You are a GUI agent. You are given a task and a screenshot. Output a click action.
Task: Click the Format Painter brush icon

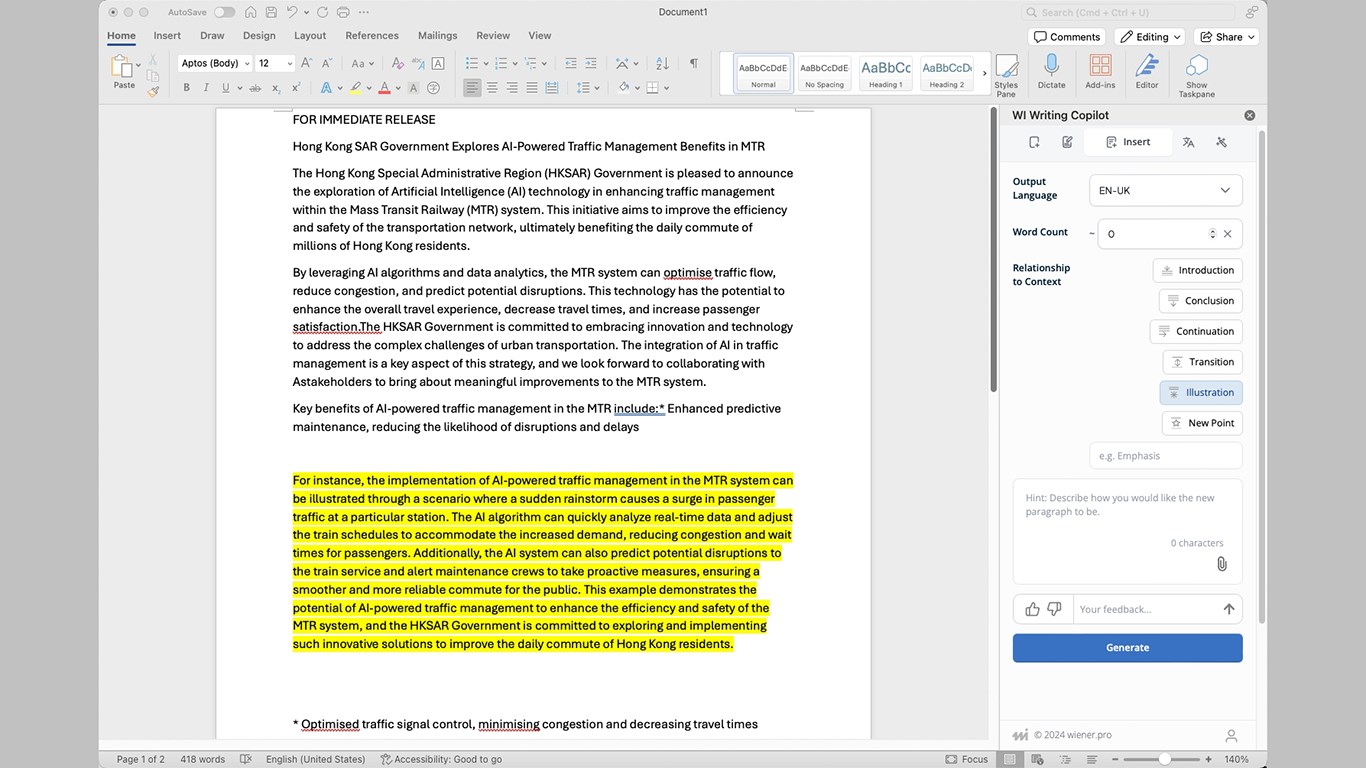click(153, 91)
